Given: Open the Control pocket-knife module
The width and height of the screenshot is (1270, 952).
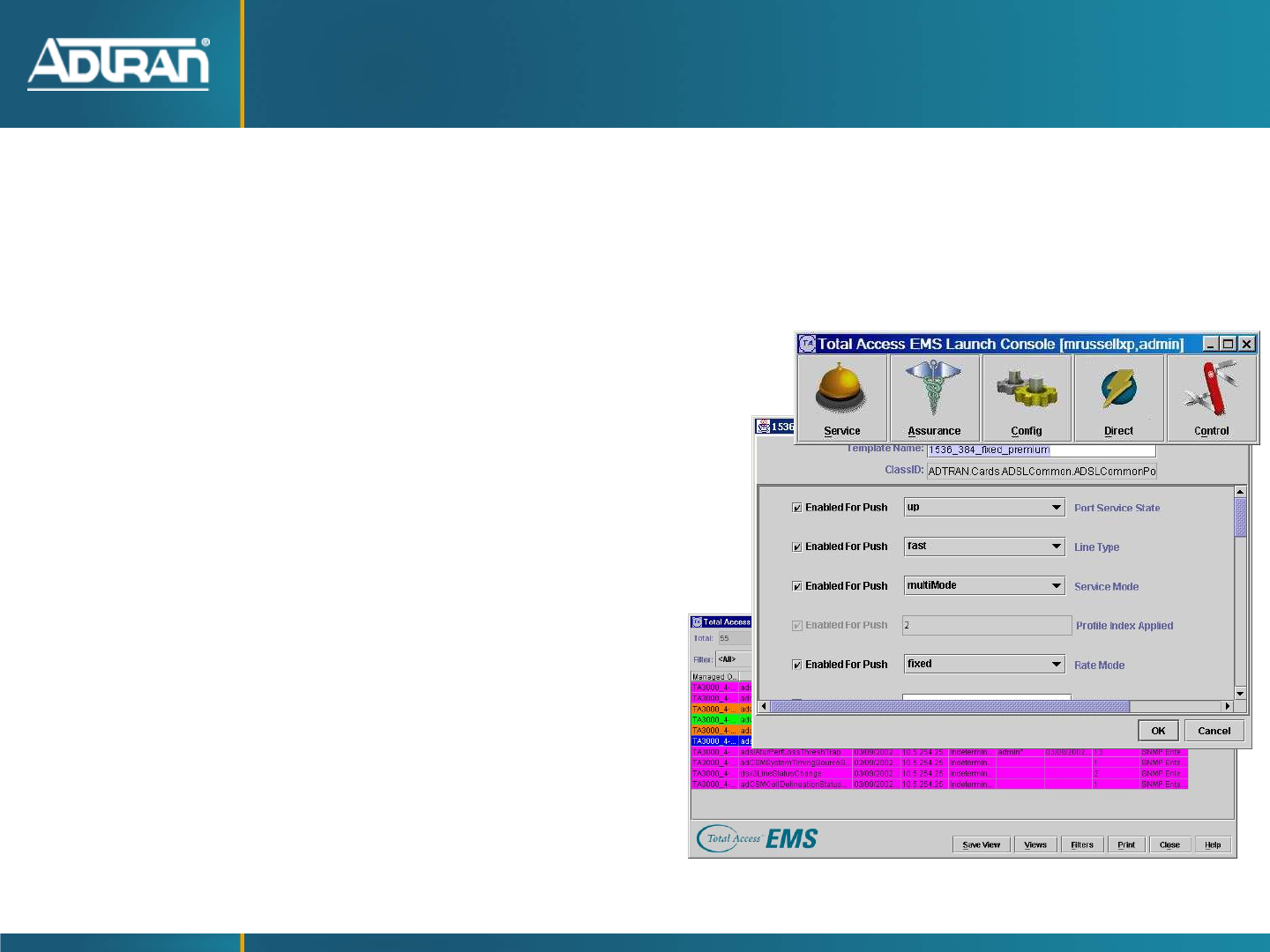Looking at the screenshot, I should pyautogui.click(x=1212, y=398).
